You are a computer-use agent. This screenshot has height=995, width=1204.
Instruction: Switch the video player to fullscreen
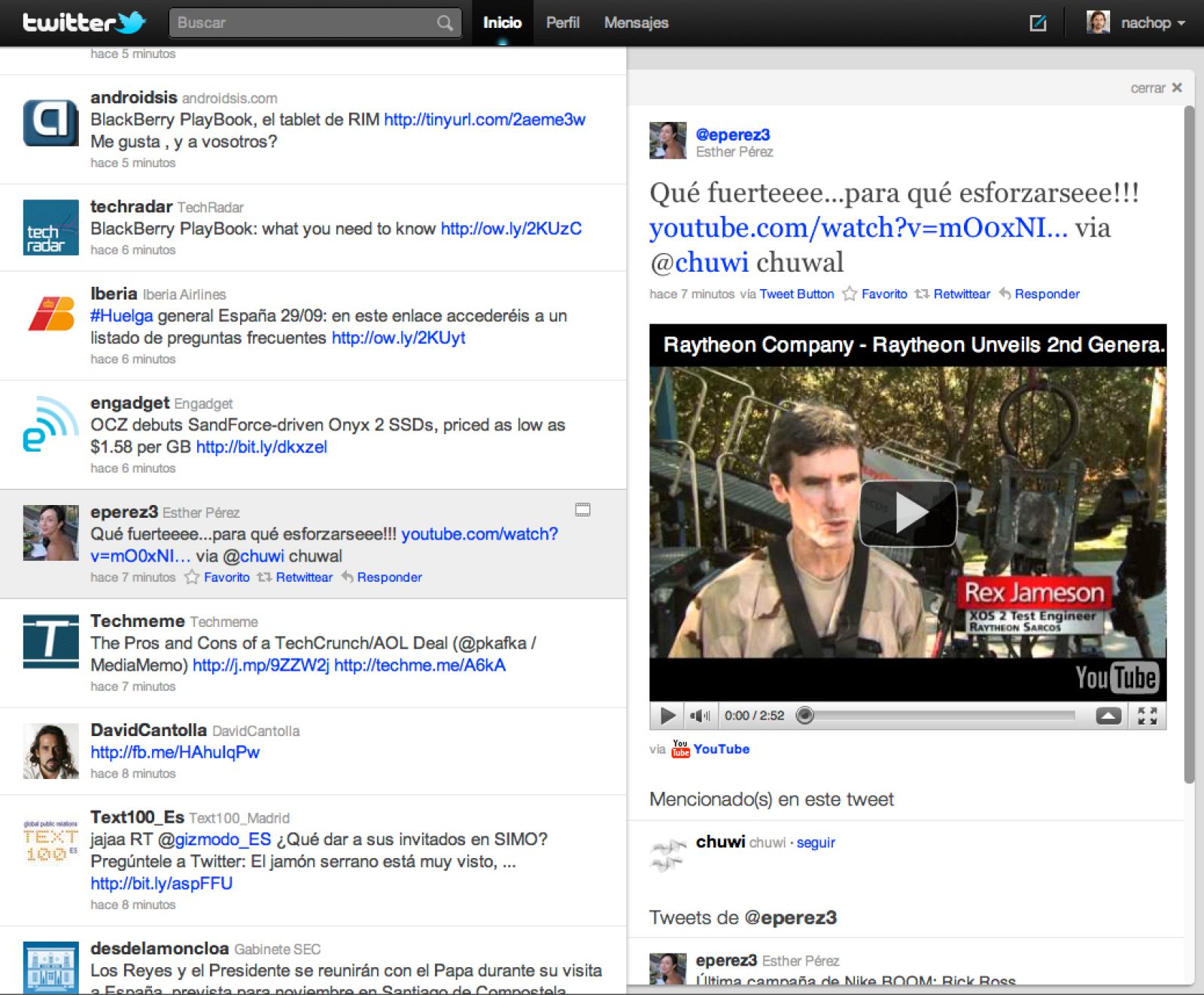tap(1148, 716)
